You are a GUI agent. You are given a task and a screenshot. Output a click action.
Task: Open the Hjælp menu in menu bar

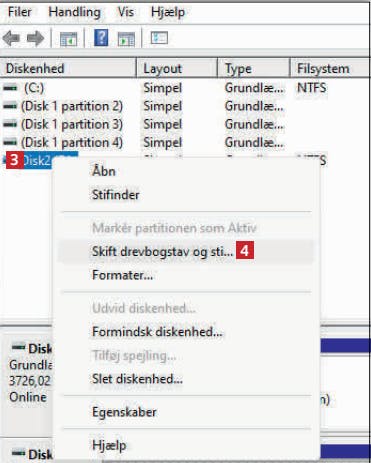168,13
